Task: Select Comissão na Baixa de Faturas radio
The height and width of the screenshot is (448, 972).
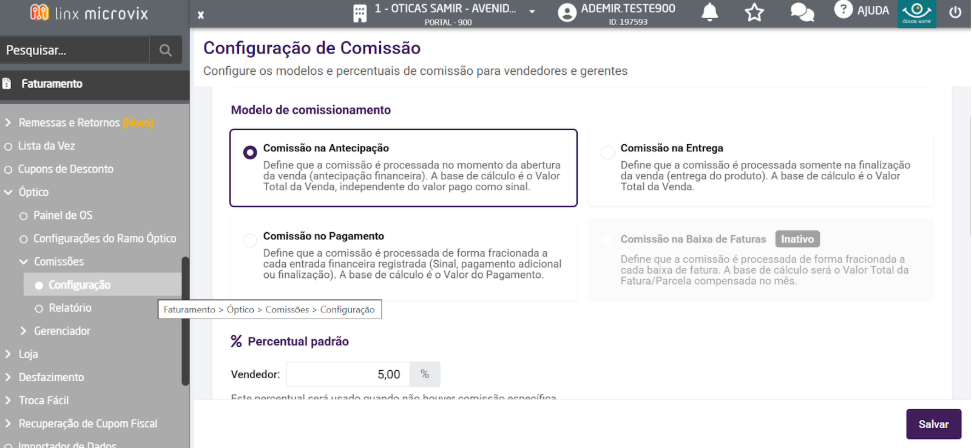Action: tap(608, 240)
